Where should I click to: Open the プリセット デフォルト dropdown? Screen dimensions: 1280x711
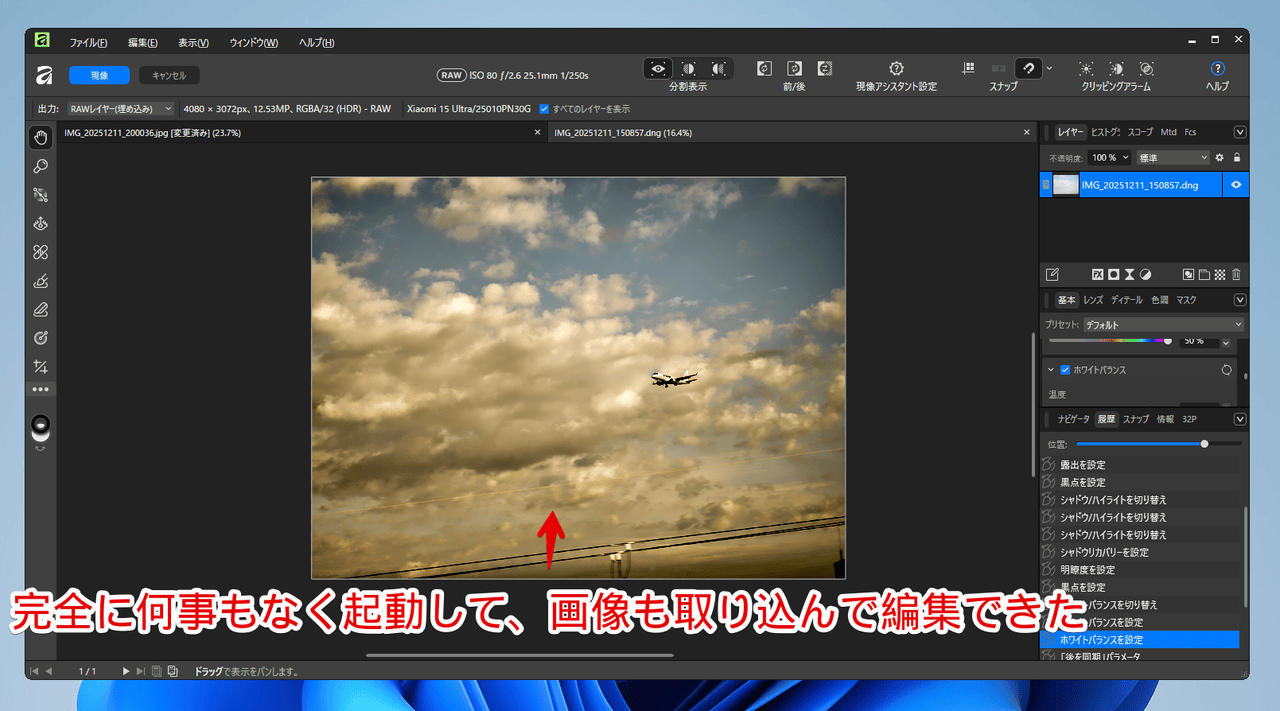tap(1163, 325)
